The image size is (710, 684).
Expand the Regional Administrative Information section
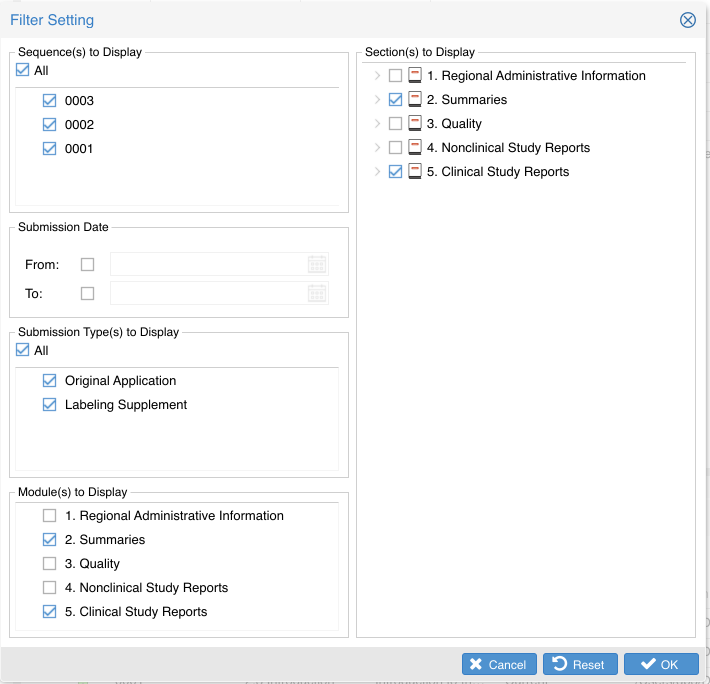tap(377, 76)
